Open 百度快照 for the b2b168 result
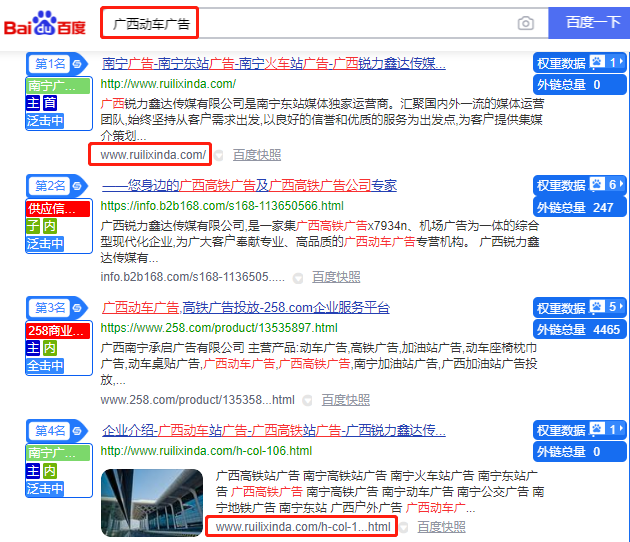Screen dimensions: 630x542 tap(336, 277)
